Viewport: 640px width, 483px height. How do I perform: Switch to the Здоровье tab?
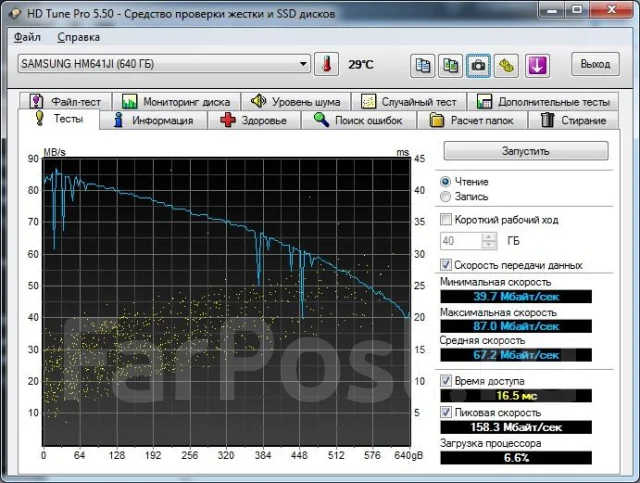254,120
